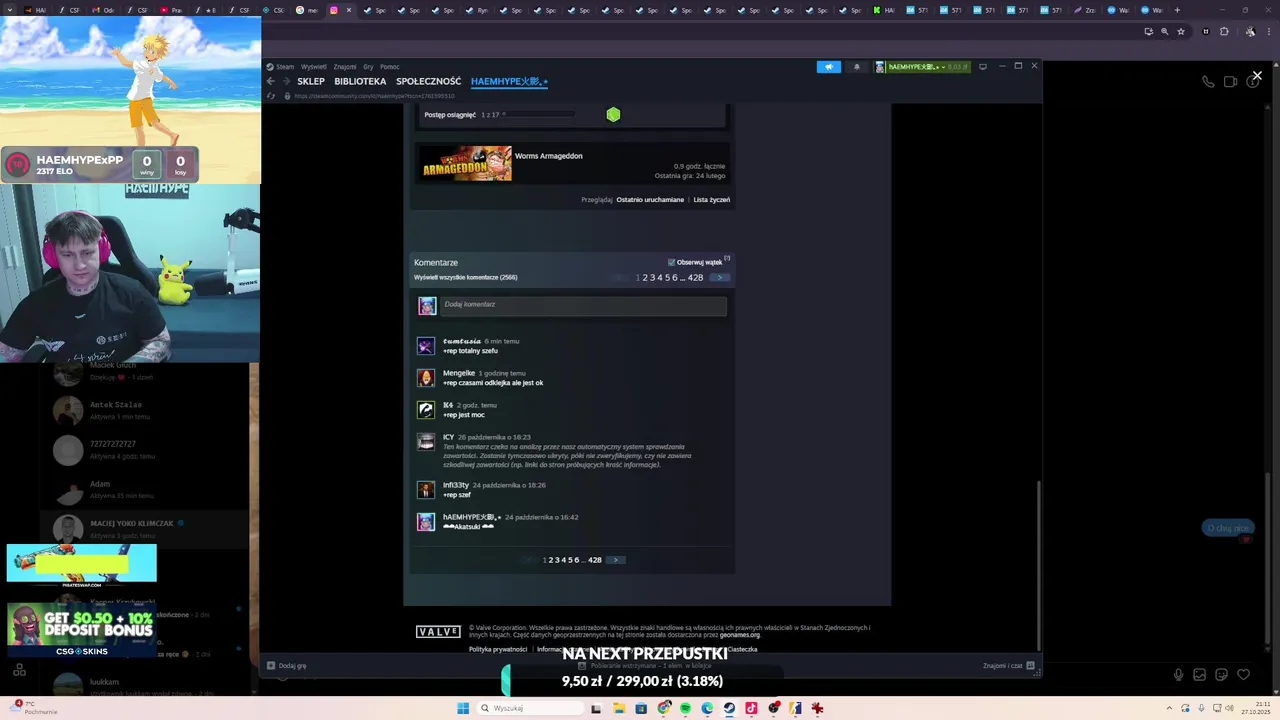
Task: Switch to the BIBLIOTEKA tab
Action: point(360,81)
